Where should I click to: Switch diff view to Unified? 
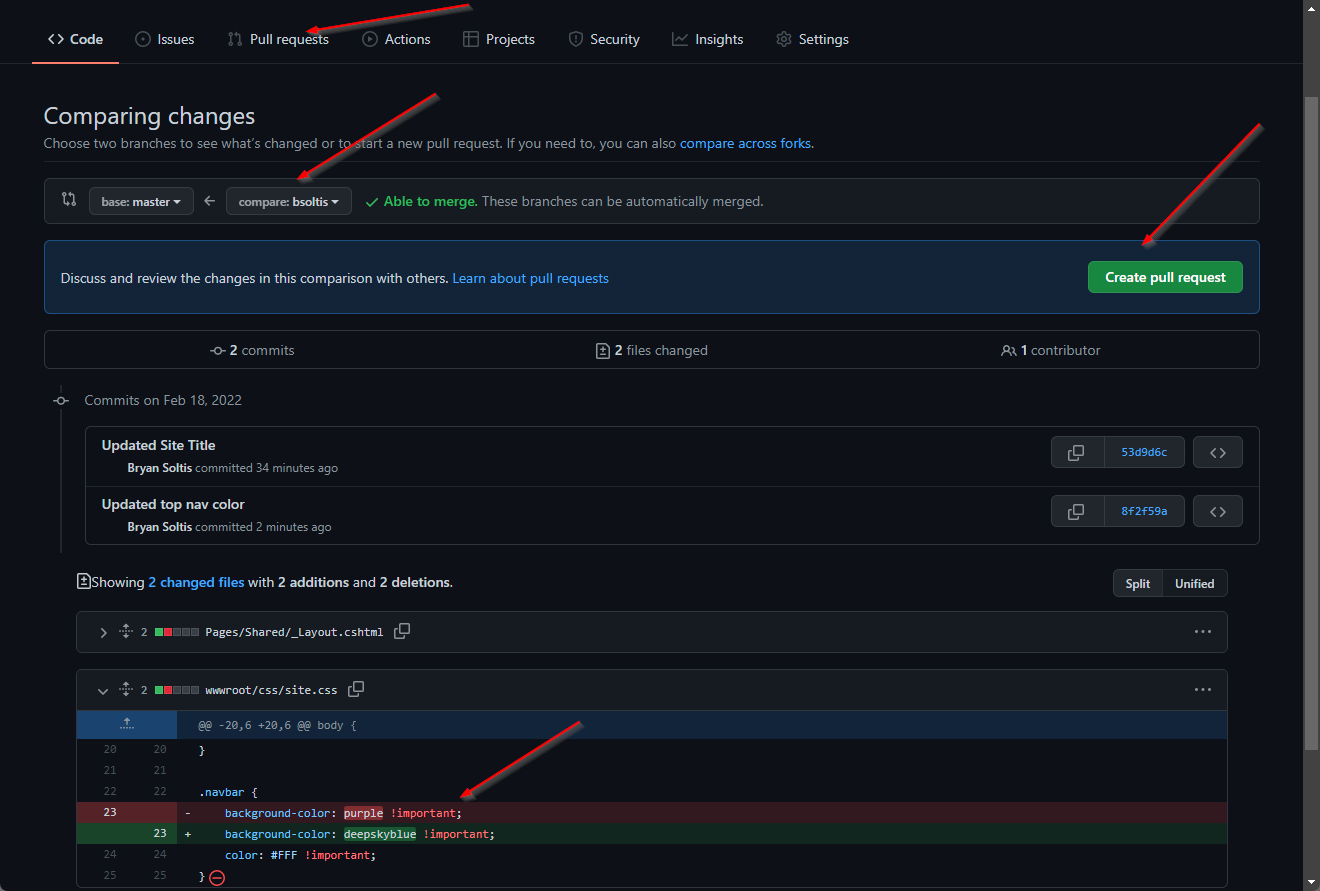[x=1194, y=583]
